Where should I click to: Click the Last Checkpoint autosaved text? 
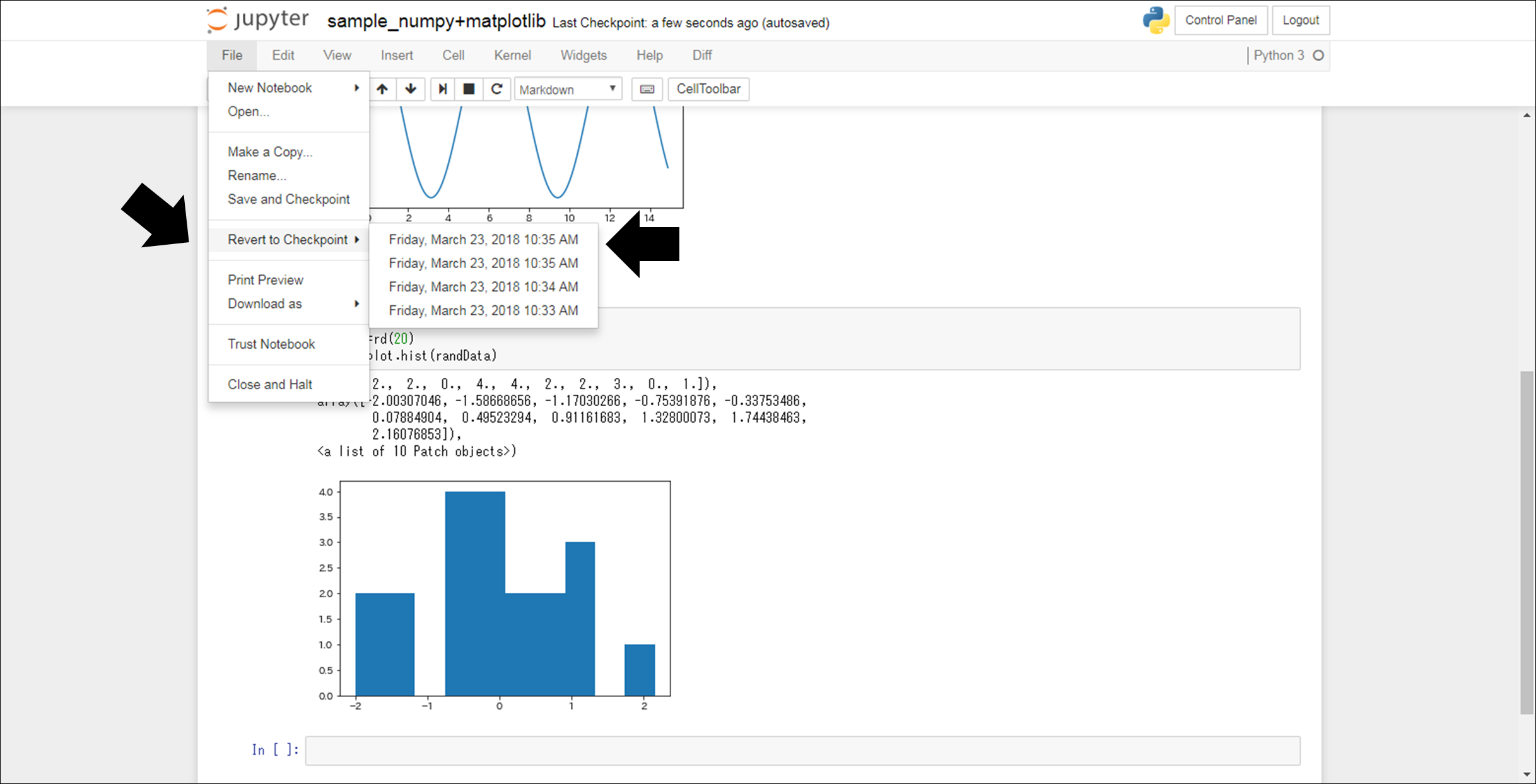click(x=691, y=23)
